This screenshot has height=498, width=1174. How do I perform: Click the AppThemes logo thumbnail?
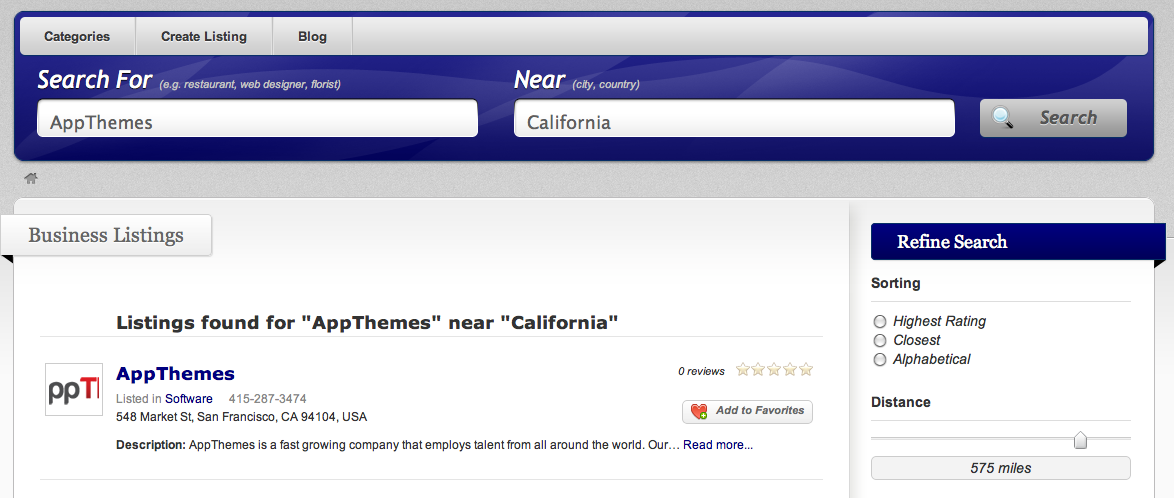(73, 389)
